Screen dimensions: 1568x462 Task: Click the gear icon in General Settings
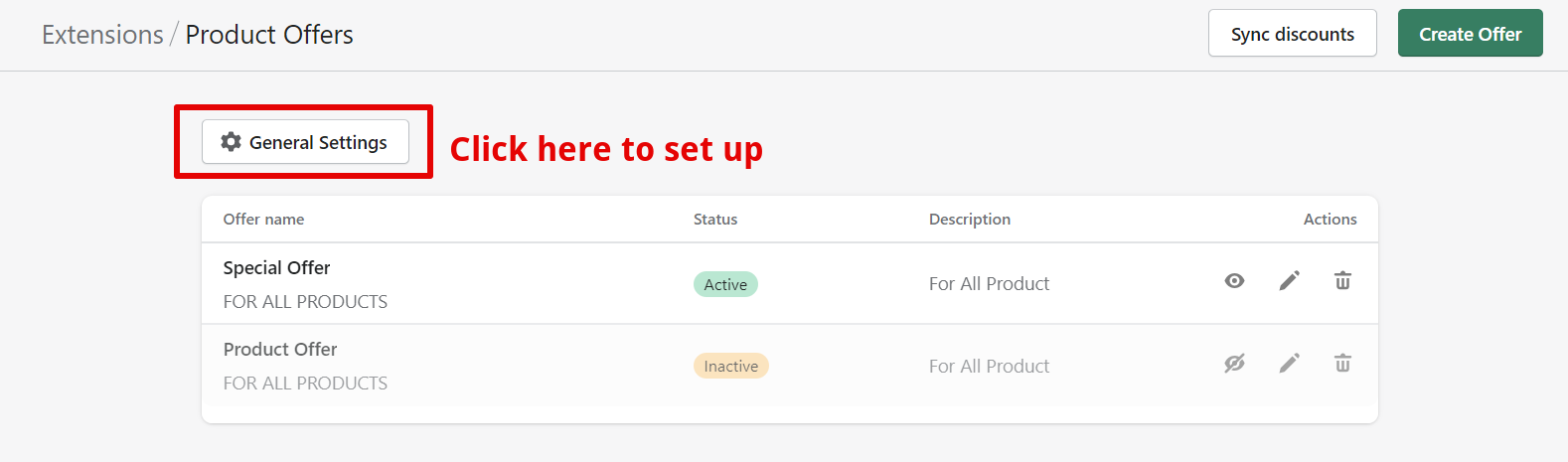point(231,142)
